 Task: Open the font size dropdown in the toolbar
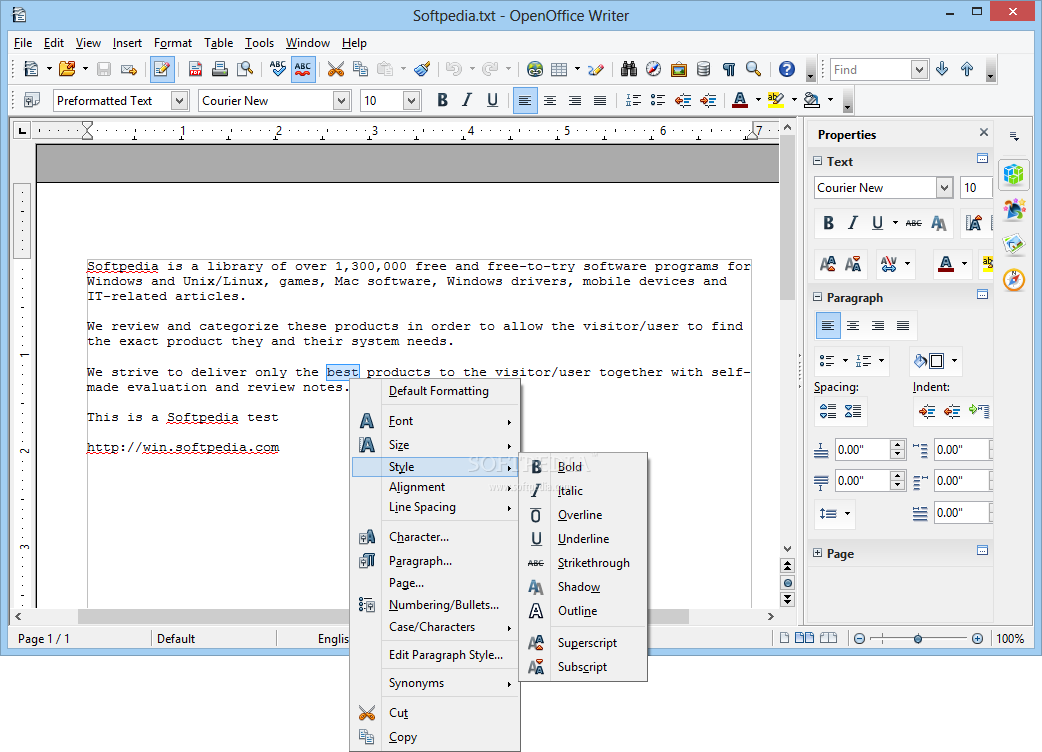click(x=411, y=100)
